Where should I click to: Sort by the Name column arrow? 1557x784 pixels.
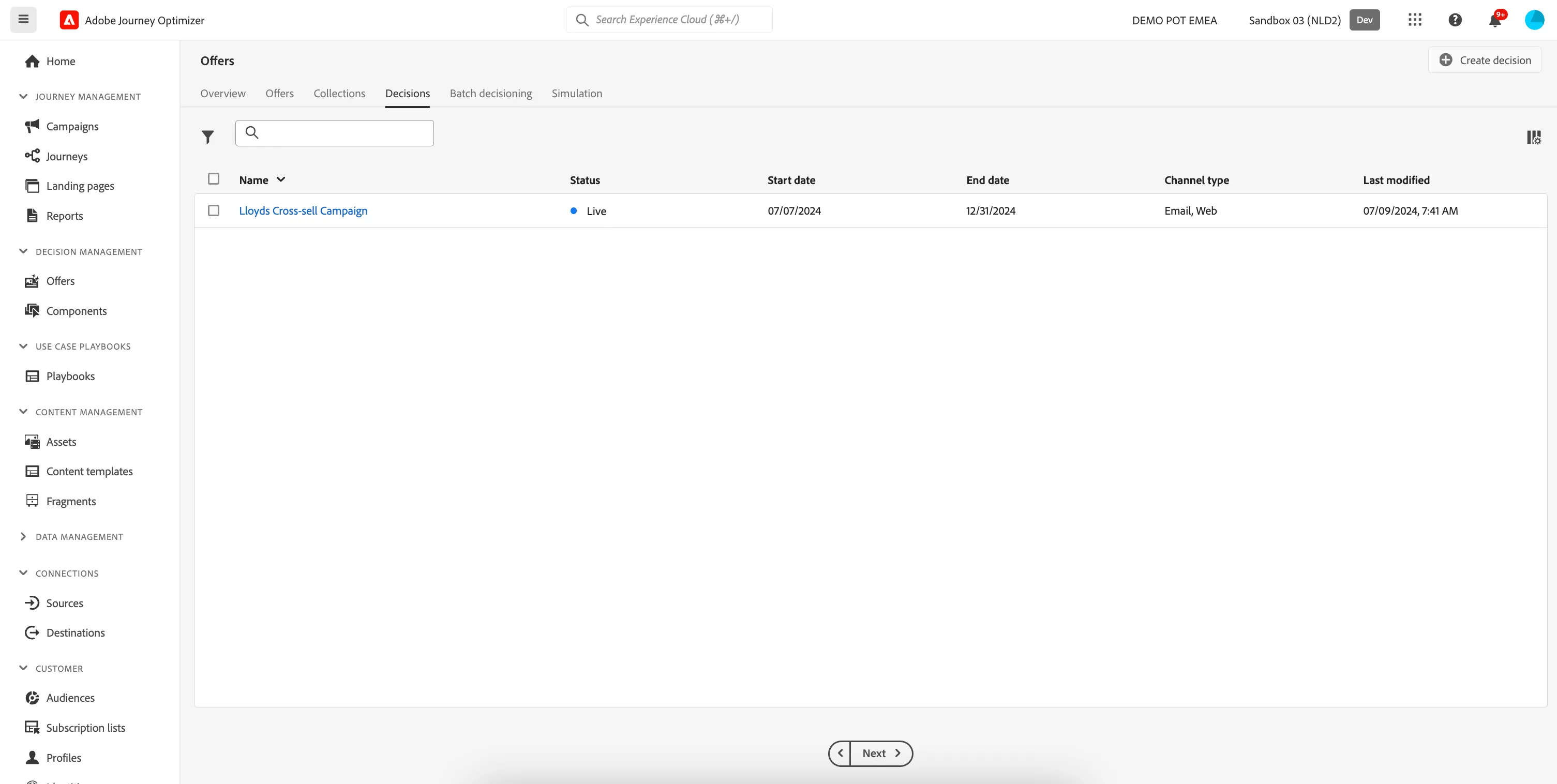[x=280, y=179]
